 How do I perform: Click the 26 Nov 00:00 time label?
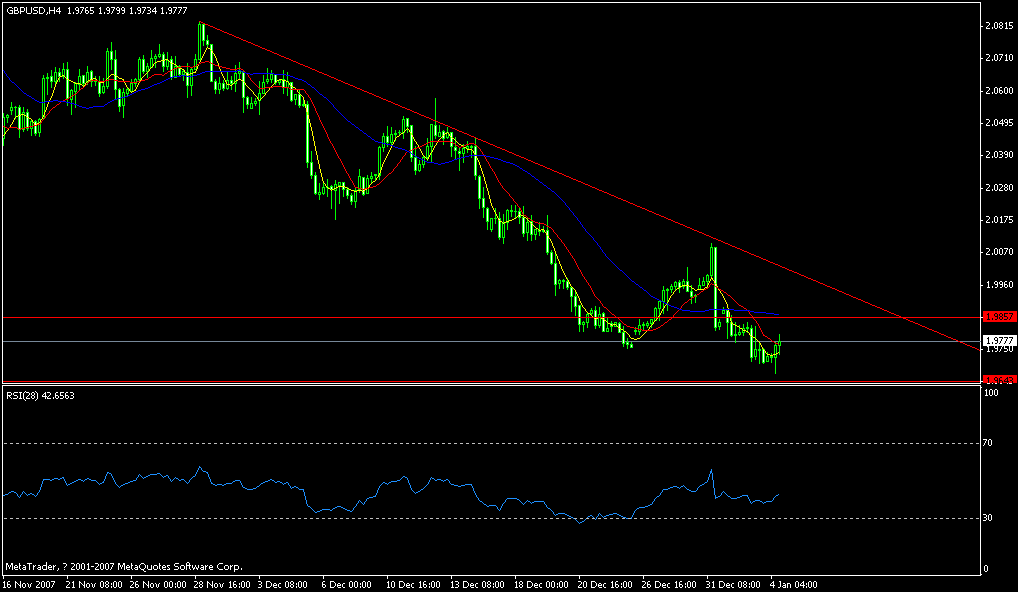point(156,584)
